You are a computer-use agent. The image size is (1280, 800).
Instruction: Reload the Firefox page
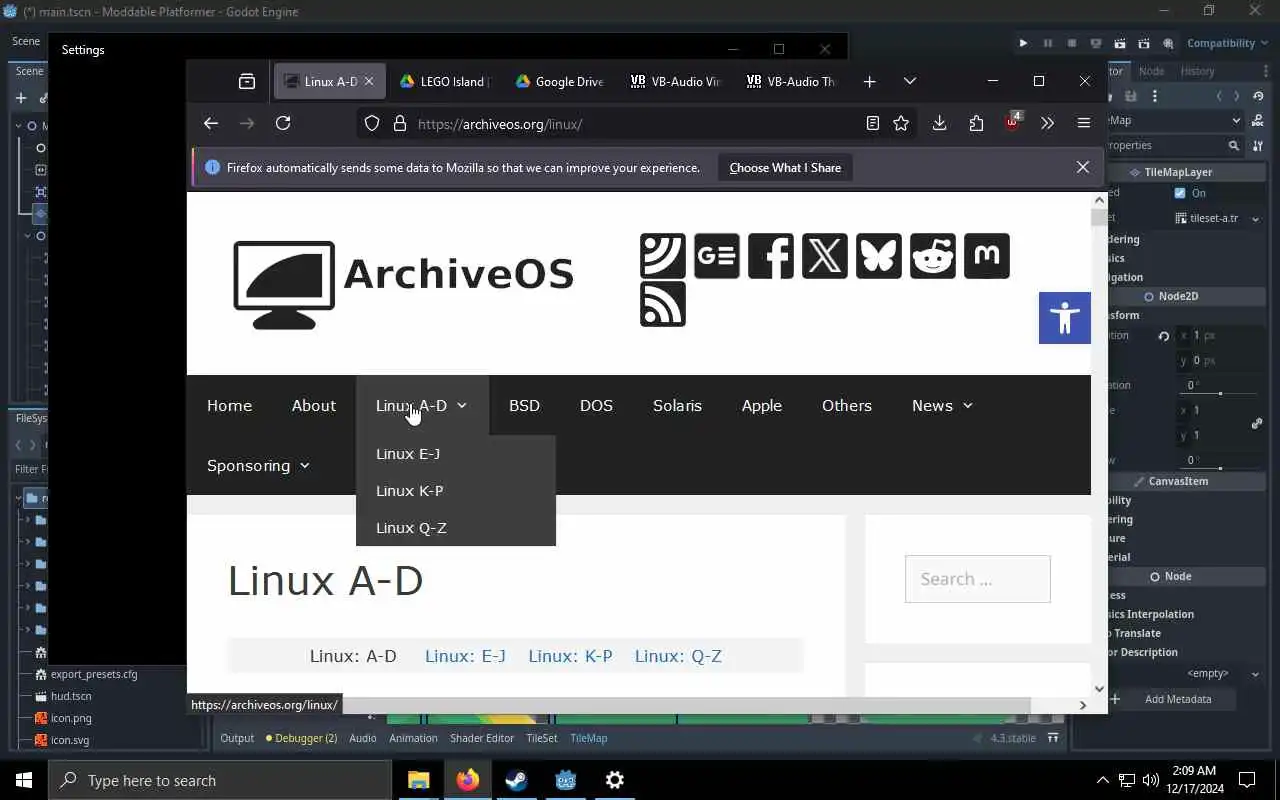[x=283, y=123]
